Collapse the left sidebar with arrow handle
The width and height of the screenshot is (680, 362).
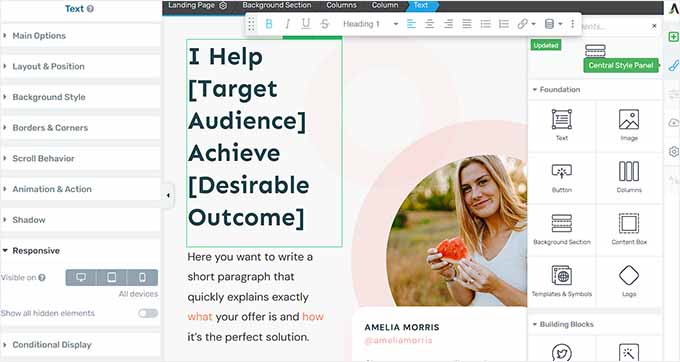coord(168,196)
